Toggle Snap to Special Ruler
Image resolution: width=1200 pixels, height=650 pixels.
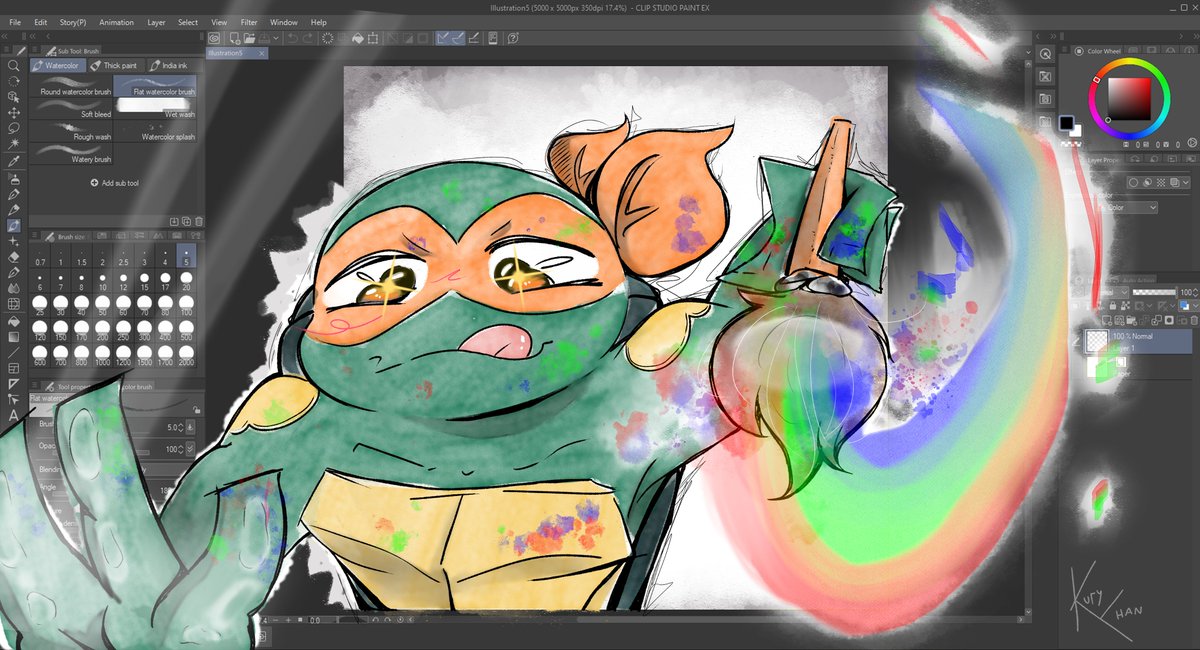click(458, 38)
